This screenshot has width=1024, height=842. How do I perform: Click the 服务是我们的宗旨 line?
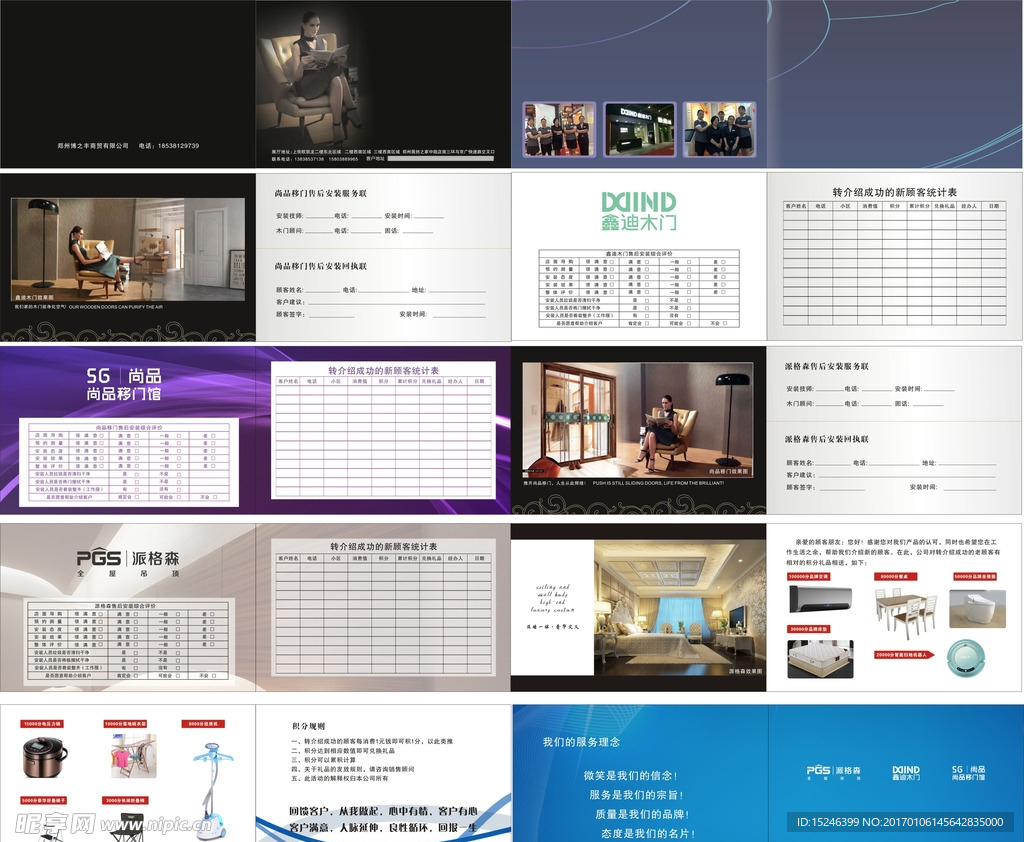(x=636, y=795)
